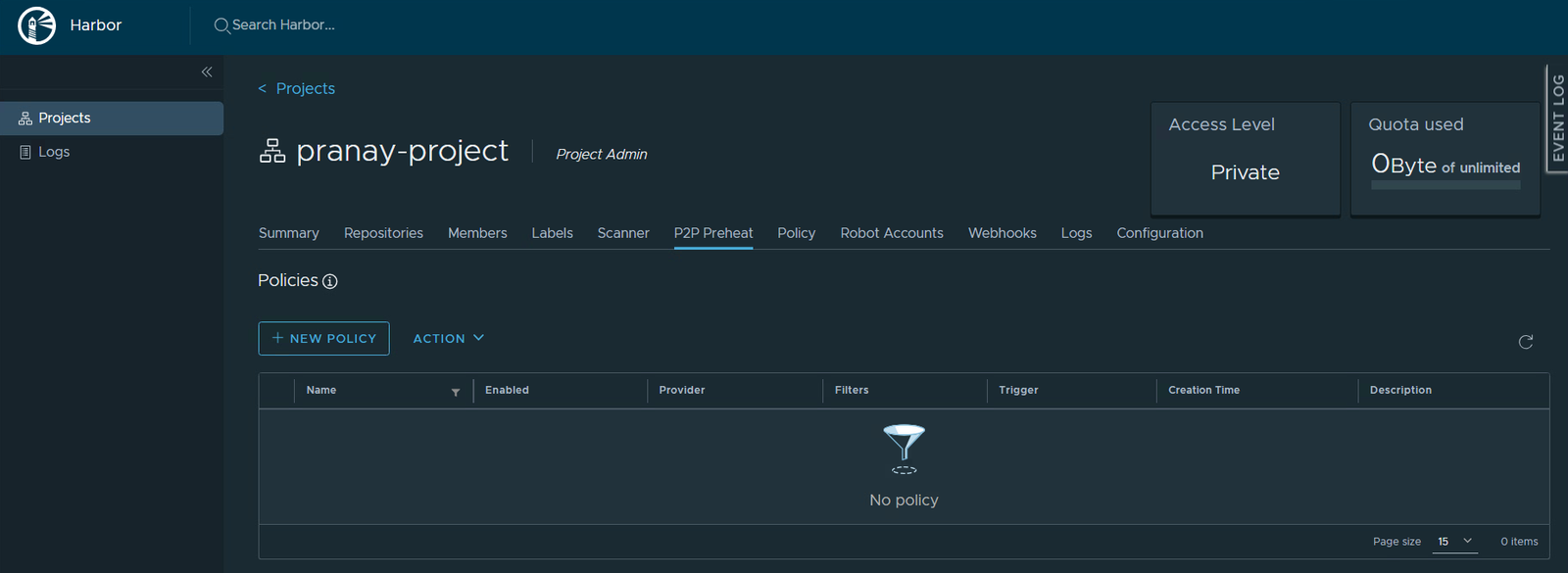The width and height of the screenshot is (1568, 573).
Task: Click the quota usage progress bar
Action: coord(1445,185)
